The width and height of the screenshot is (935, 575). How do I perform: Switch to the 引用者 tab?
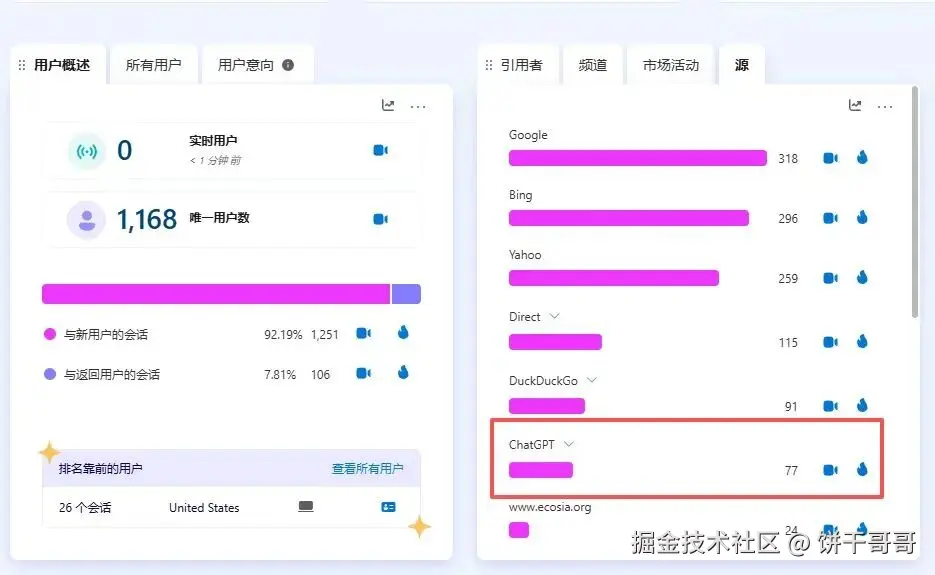click(519, 65)
